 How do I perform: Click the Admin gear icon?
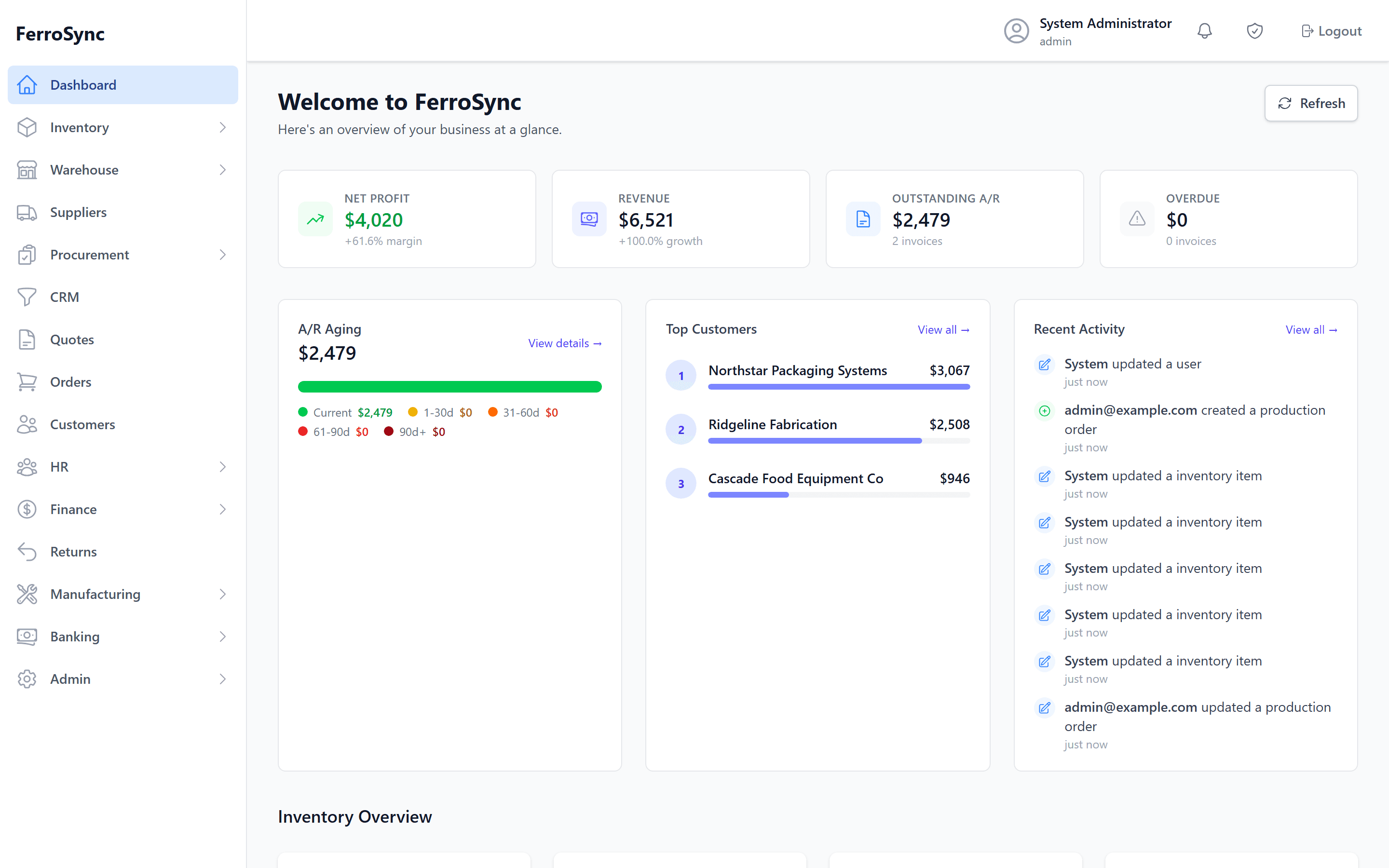click(27, 680)
